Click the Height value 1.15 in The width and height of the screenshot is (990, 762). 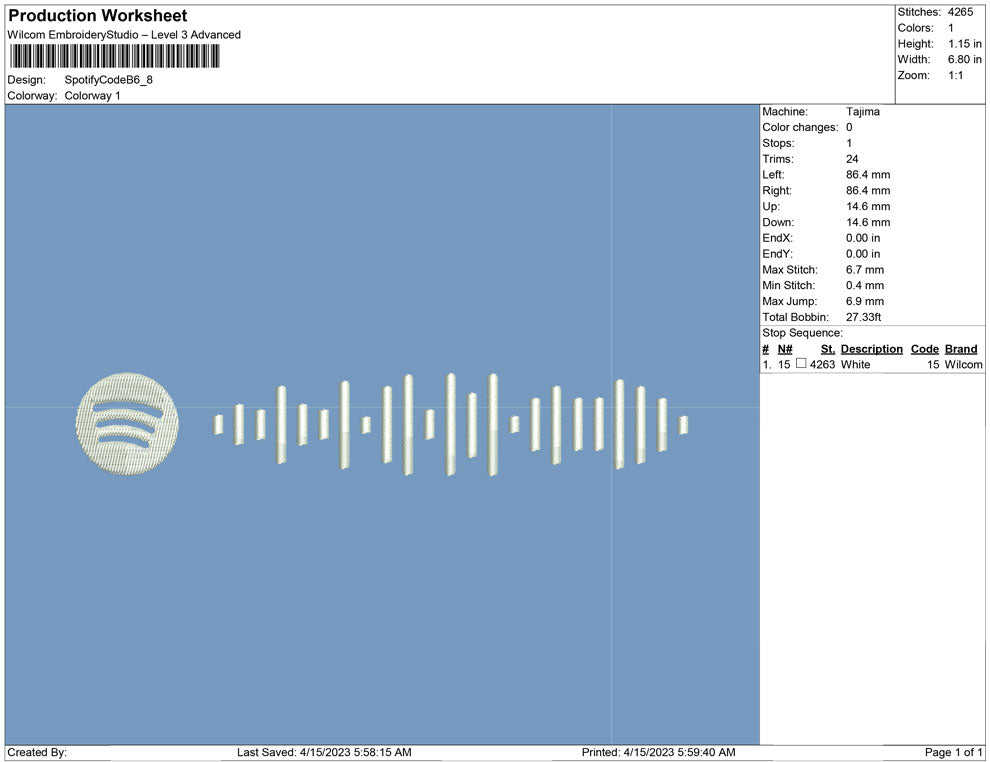pyautogui.click(x=965, y=44)
